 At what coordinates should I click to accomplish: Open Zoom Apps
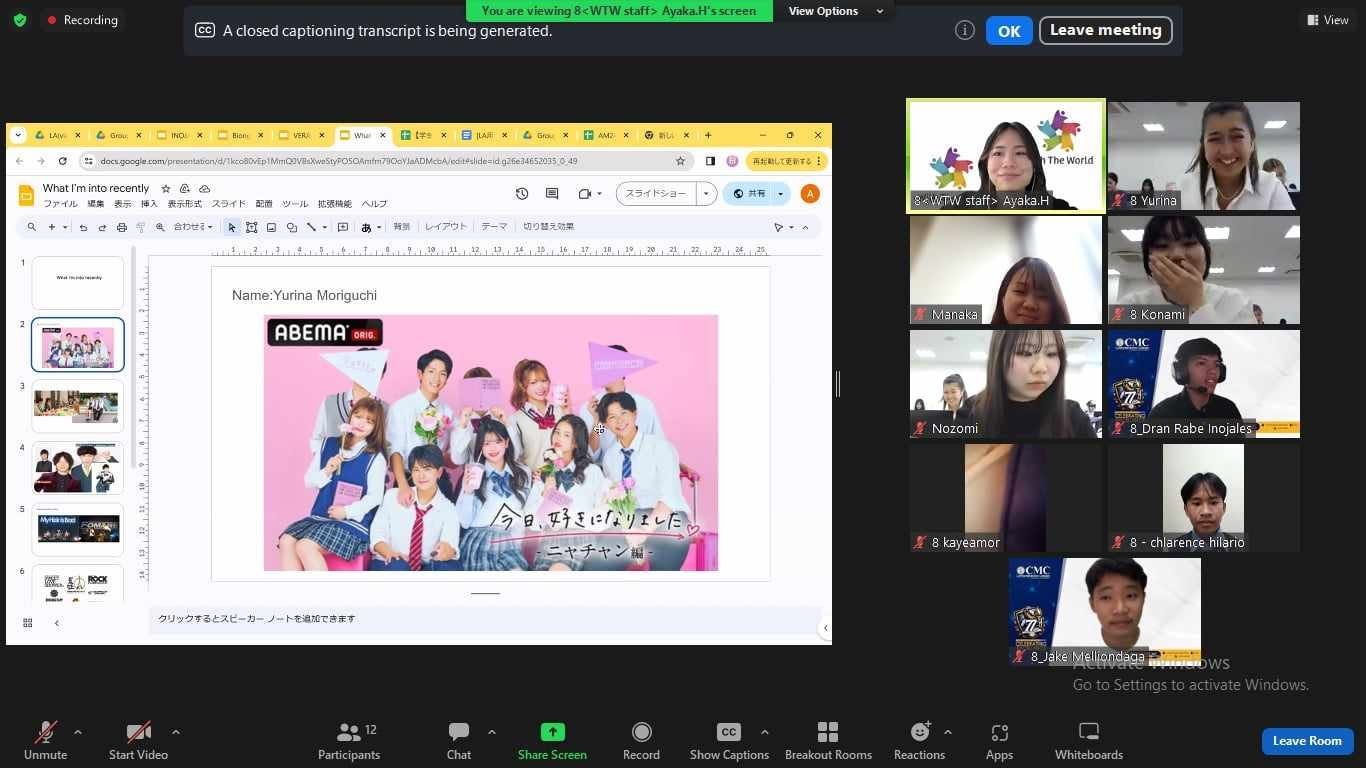[999, 740]
